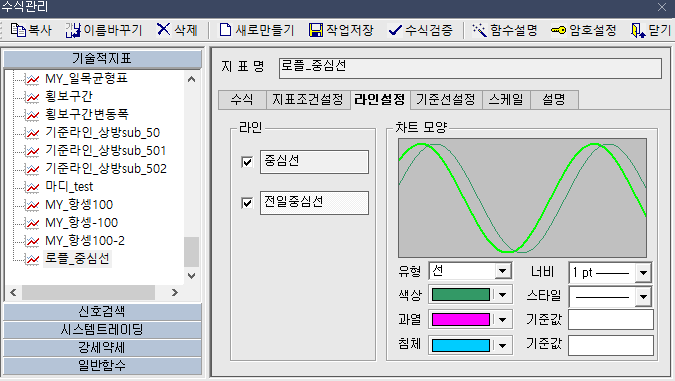Open the 과열 color dropdown arrow

point(502,320)
